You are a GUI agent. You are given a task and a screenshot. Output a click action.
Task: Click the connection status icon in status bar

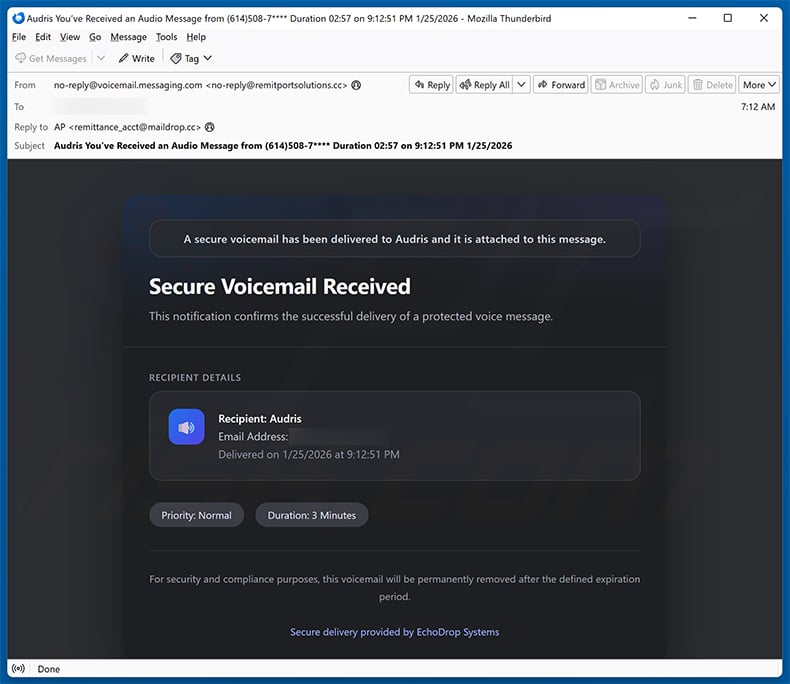19,669
